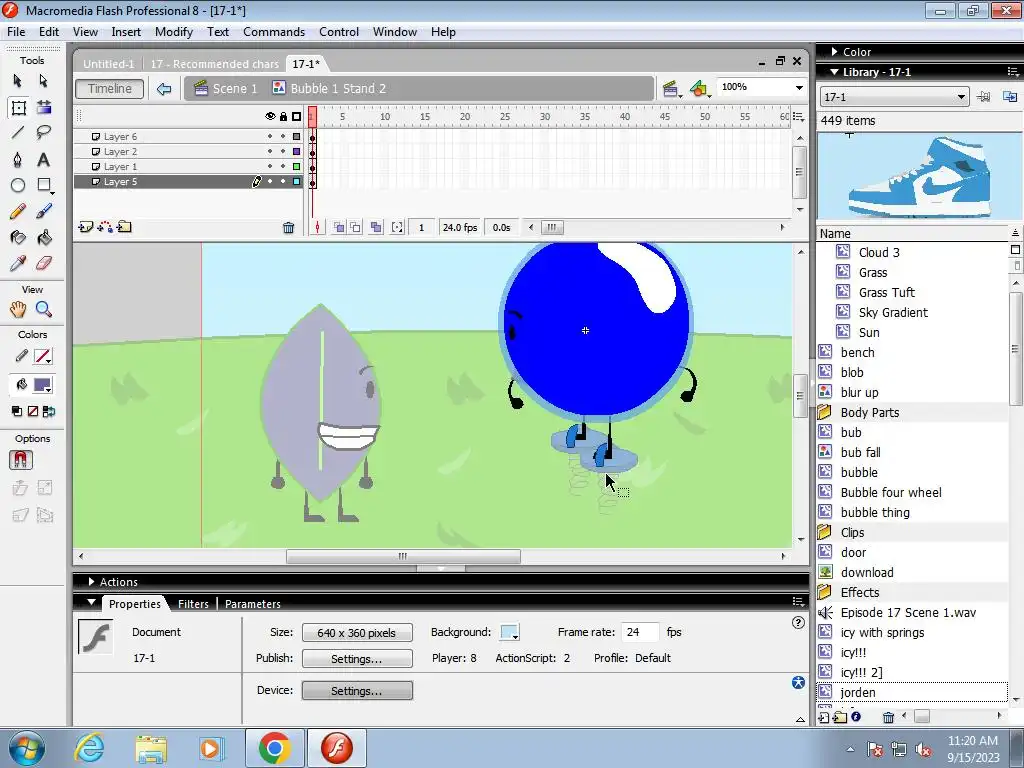Open the Control menu
This screenshot has width=1024, height=768.
point(339,32)
